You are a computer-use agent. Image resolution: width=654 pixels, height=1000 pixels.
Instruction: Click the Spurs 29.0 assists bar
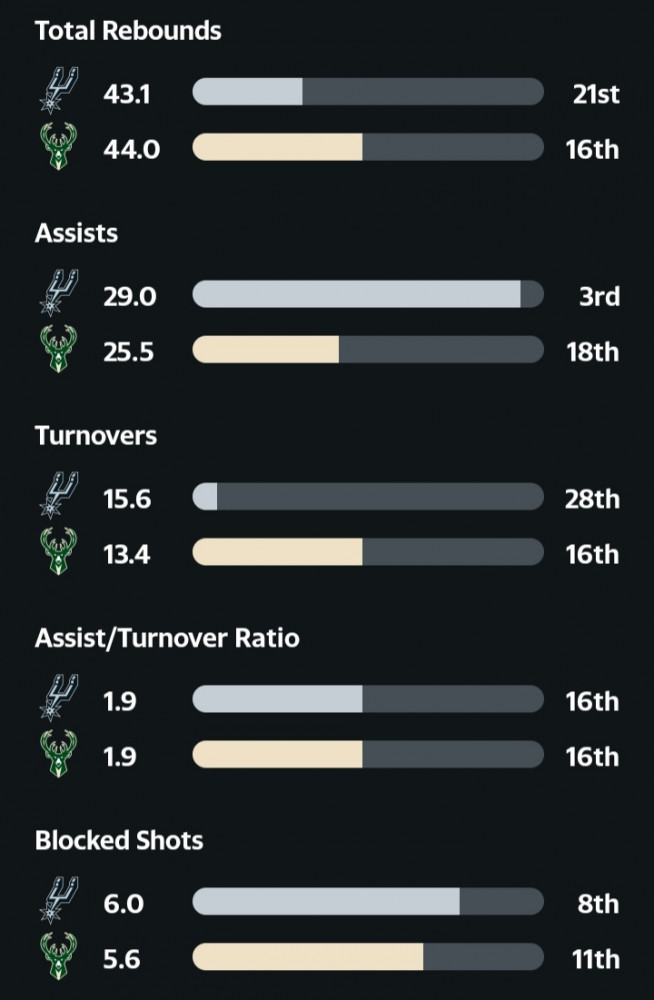pos(367,295)
